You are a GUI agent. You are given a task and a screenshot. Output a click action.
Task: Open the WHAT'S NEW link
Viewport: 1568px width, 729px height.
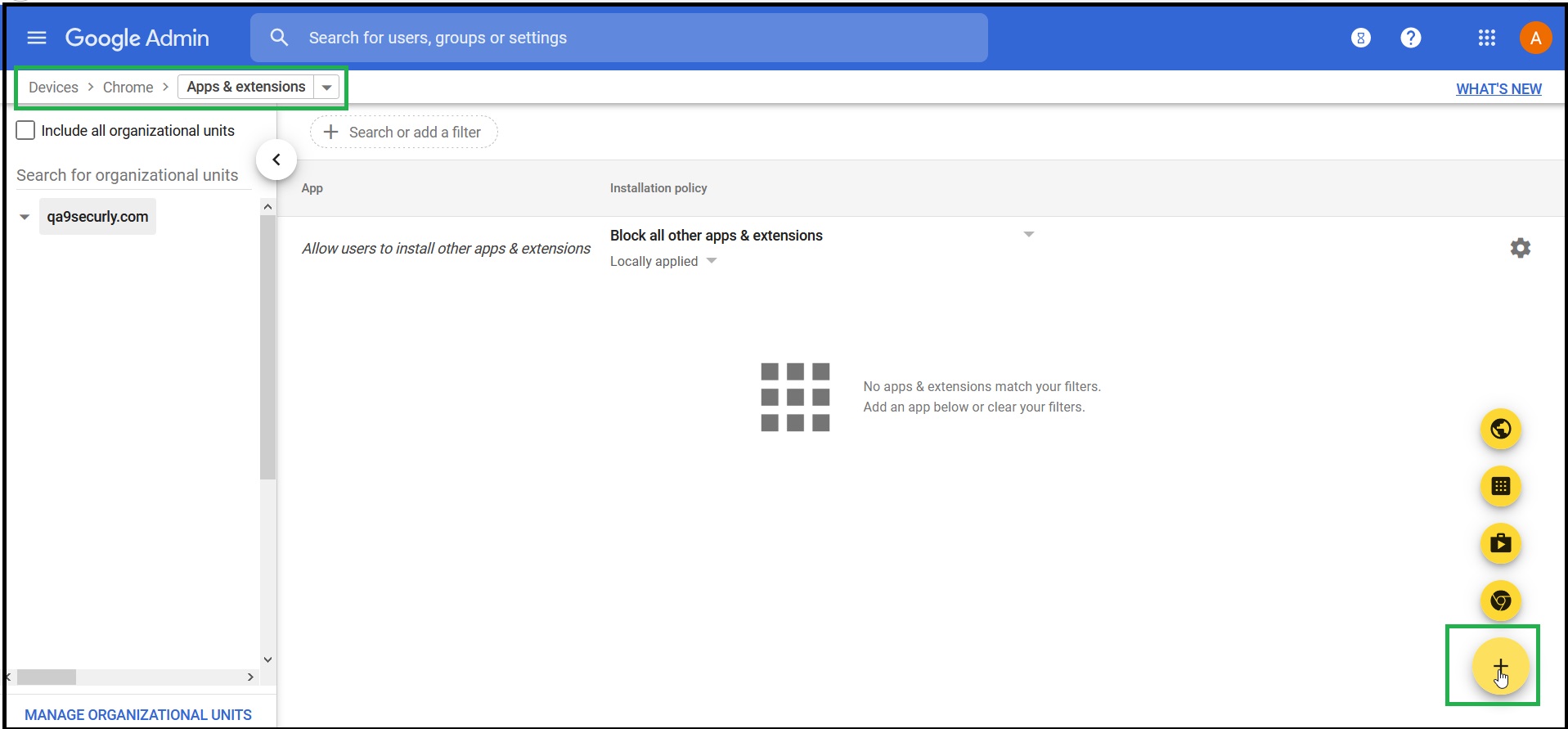(x=1498, y=89)
